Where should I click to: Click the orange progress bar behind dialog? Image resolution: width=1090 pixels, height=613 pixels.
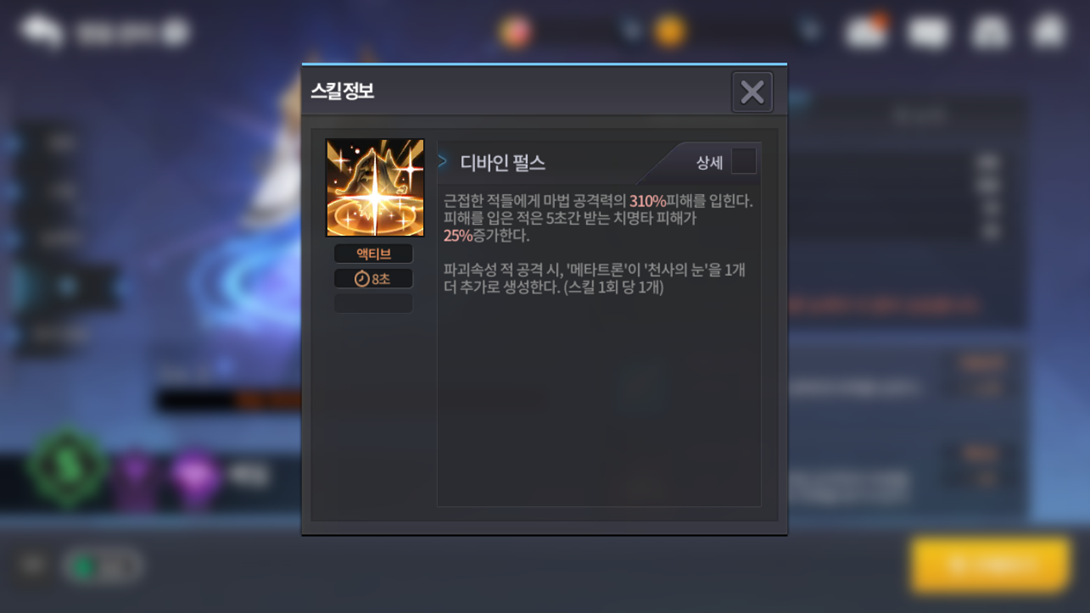[231, 401]
